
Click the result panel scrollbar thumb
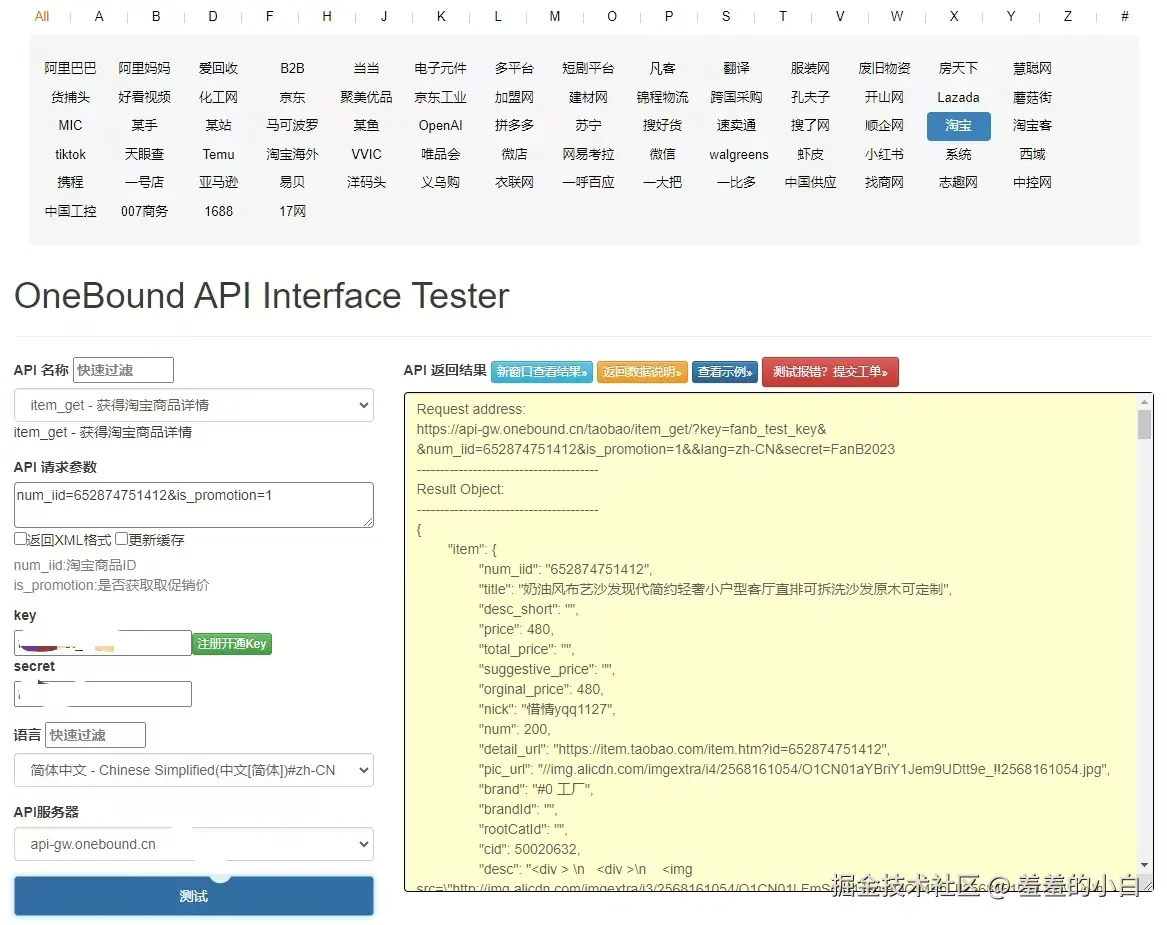(1144, 425)
